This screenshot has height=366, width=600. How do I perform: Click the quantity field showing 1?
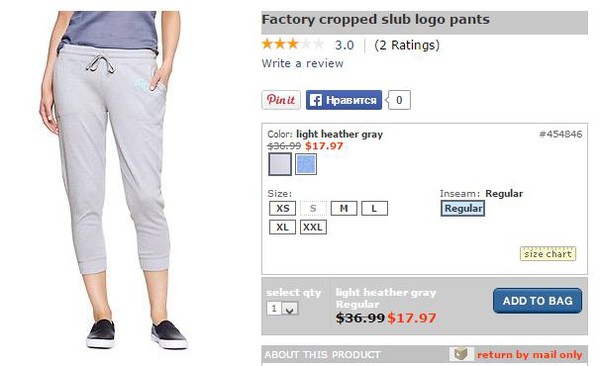(x=274, y=309)
